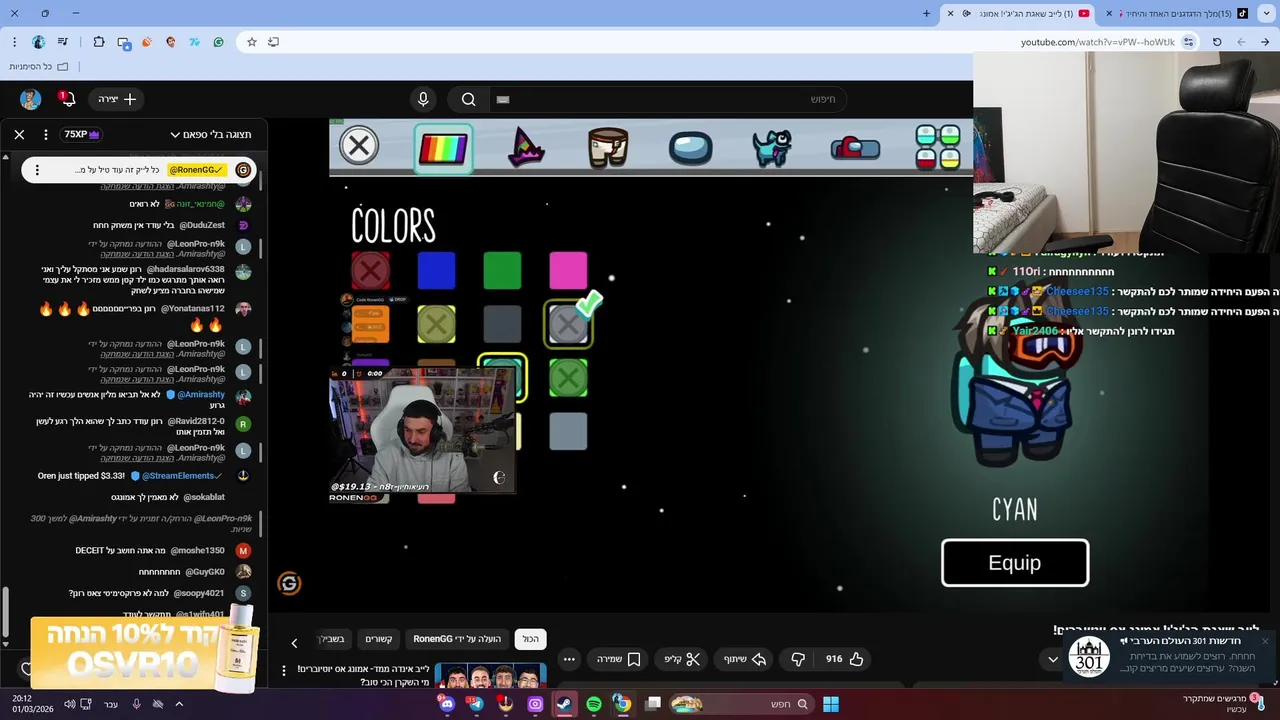Like the video with 916 likes
1280x720 pixels.
pos(845,659)
